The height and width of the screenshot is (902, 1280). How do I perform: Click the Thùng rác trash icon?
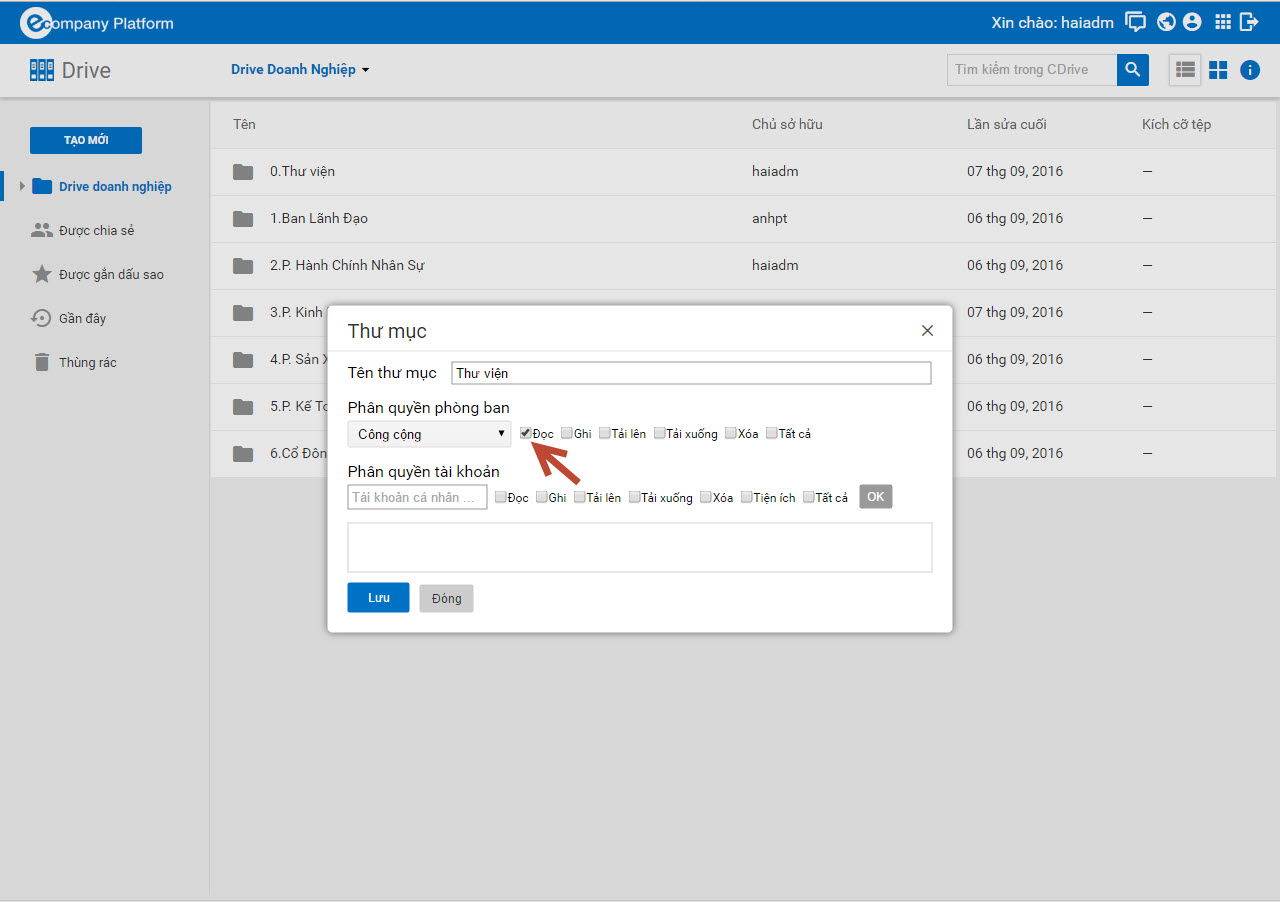point(41,362)
